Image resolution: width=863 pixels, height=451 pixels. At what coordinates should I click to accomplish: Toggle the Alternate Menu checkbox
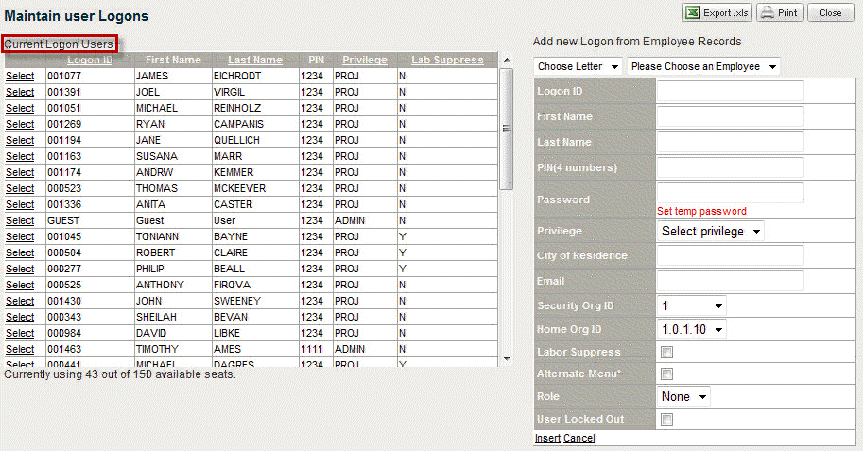(x=667, y=374)
